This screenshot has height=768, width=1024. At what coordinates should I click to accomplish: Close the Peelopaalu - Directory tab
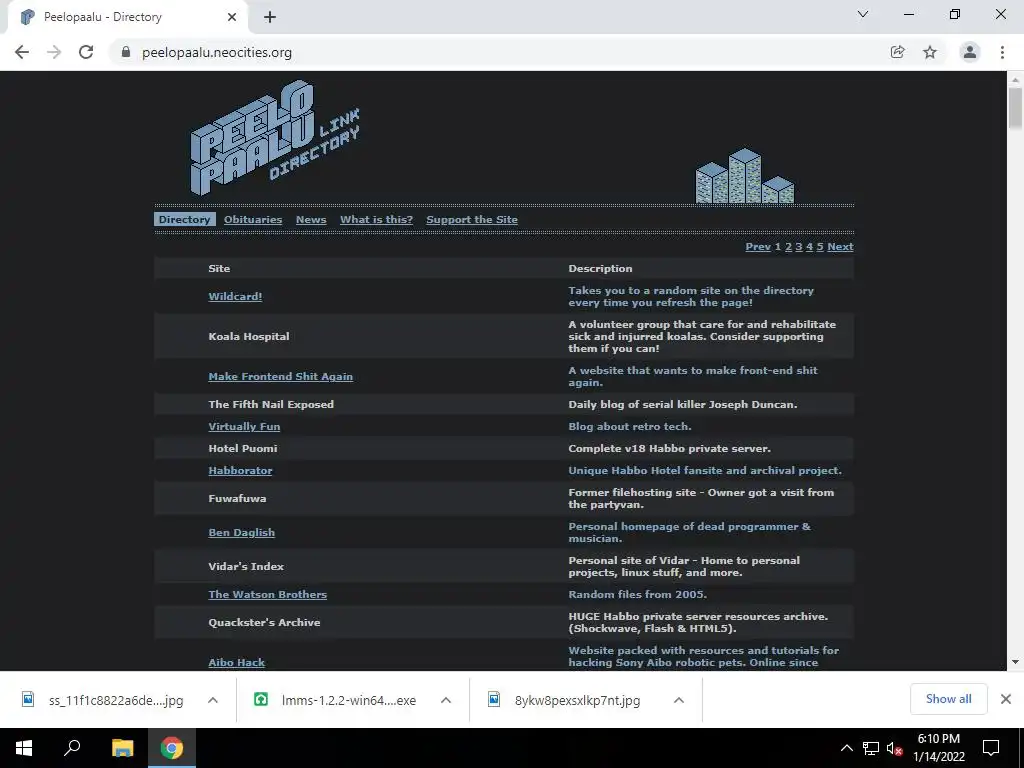point(232,17)
